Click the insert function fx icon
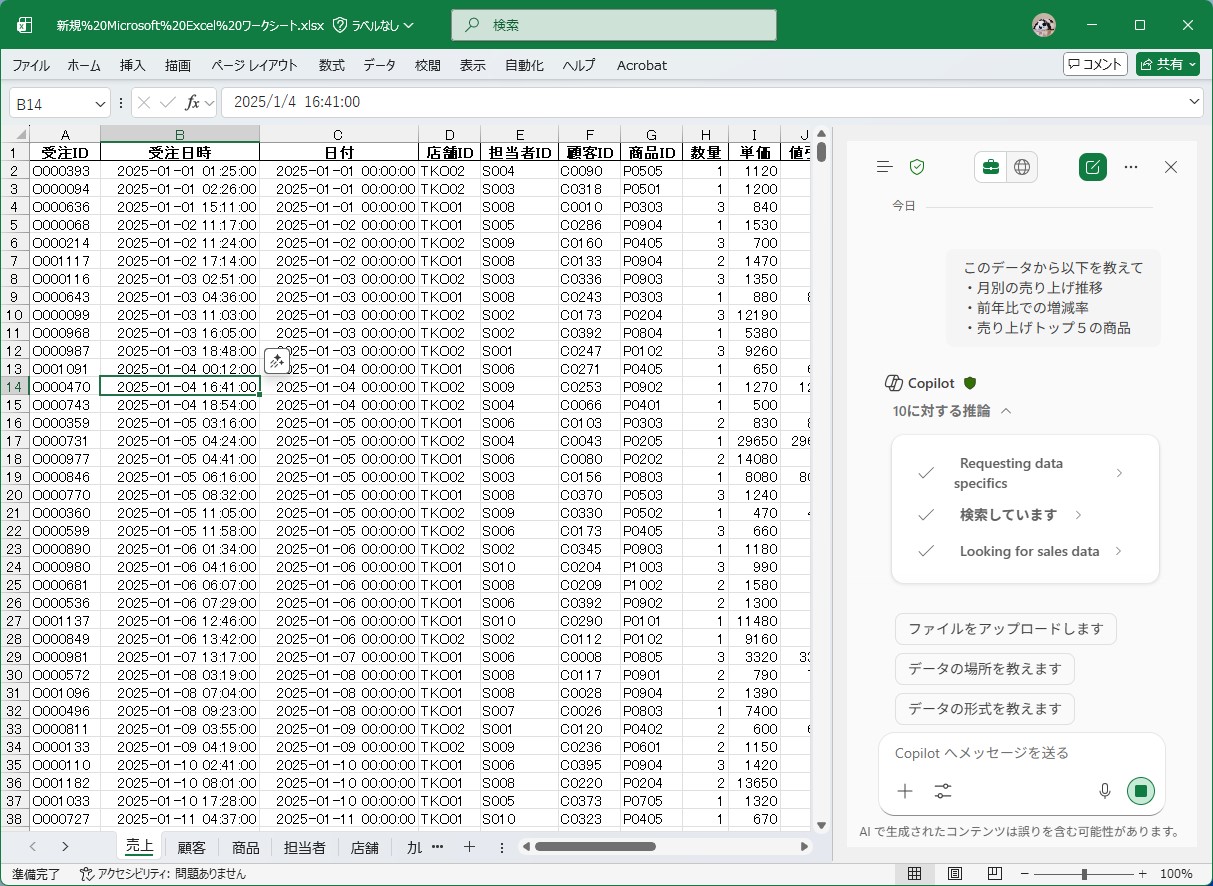This screenshot has height=886, width=1213. [x=193, y=103]
